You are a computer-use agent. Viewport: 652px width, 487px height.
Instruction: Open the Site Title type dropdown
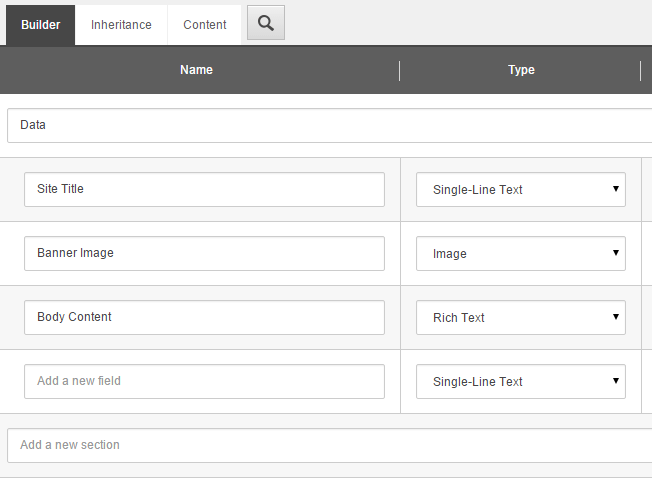point(521,190)
